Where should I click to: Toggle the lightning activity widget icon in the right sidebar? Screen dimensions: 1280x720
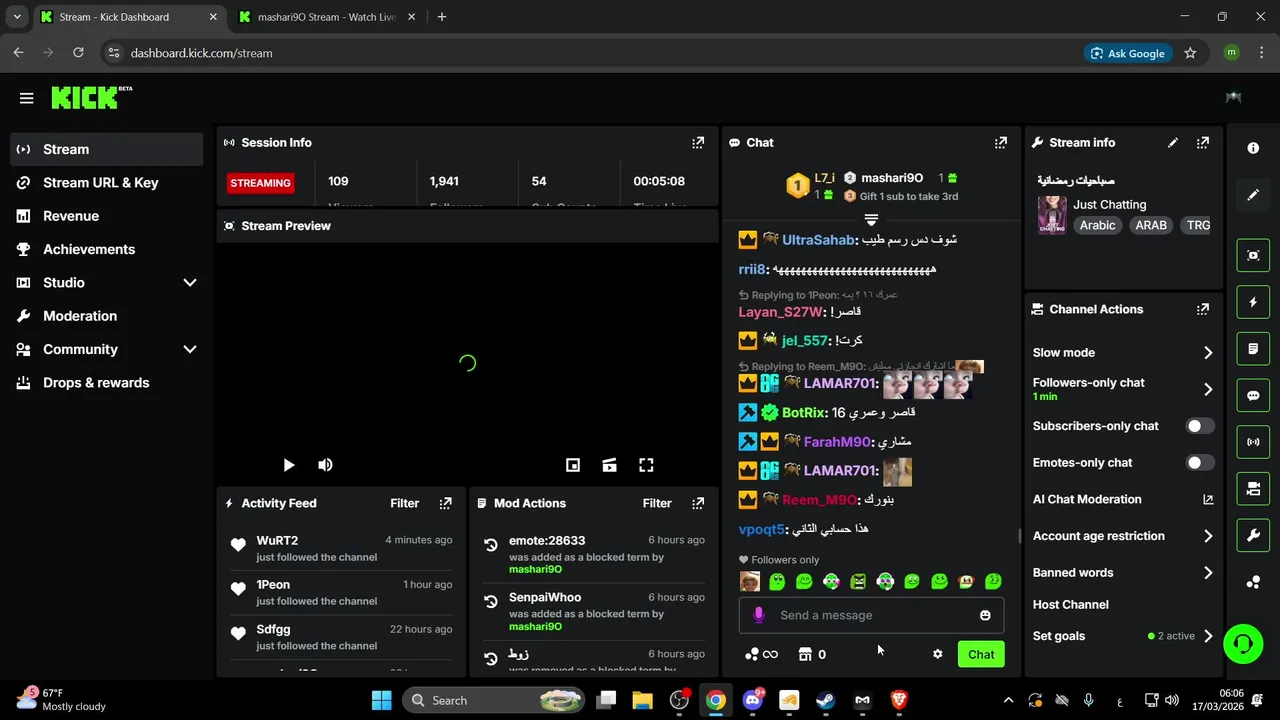point(1253,302)
